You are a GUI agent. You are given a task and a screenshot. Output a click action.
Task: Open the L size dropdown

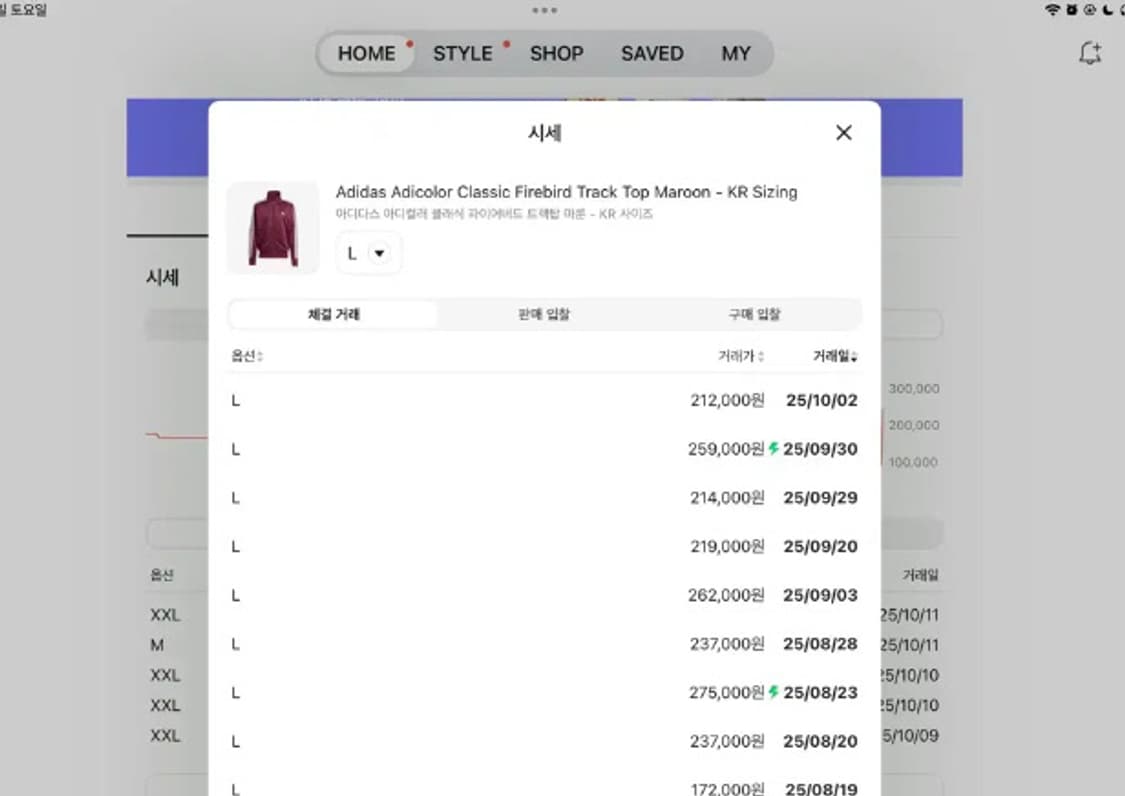pyautogui.click(x=368, y=253)
